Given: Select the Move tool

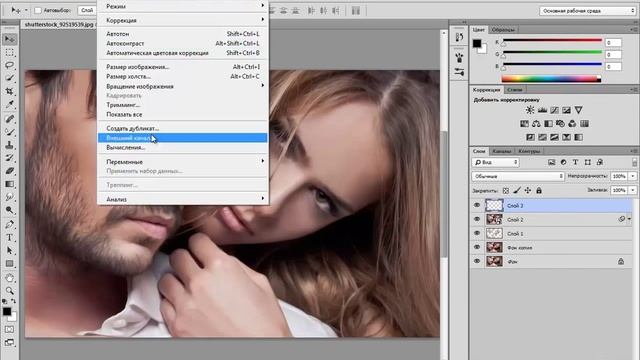Looking at the screenshot, I should point(9,39).
